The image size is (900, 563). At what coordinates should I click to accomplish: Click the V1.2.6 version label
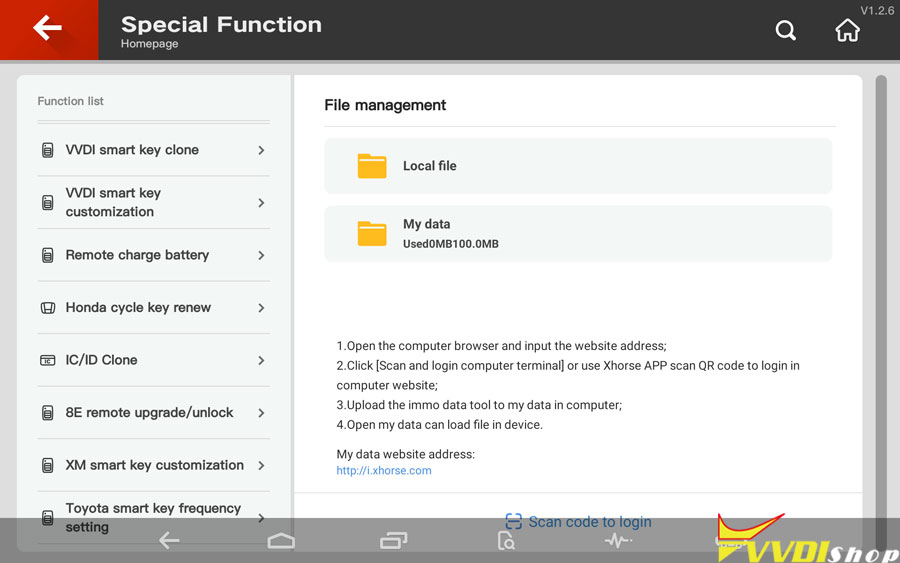click(876, 10)
